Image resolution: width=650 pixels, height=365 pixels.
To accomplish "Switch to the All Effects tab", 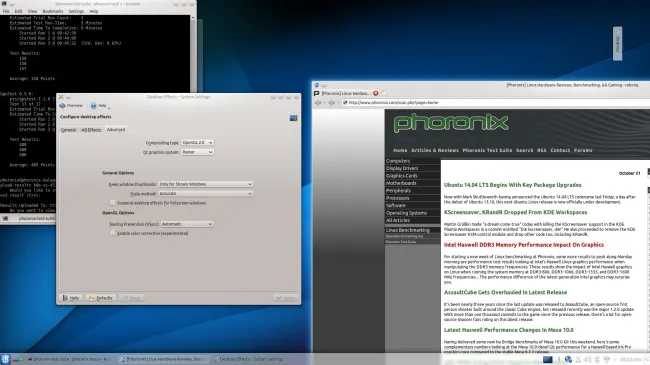I will [x=91, y=130].
